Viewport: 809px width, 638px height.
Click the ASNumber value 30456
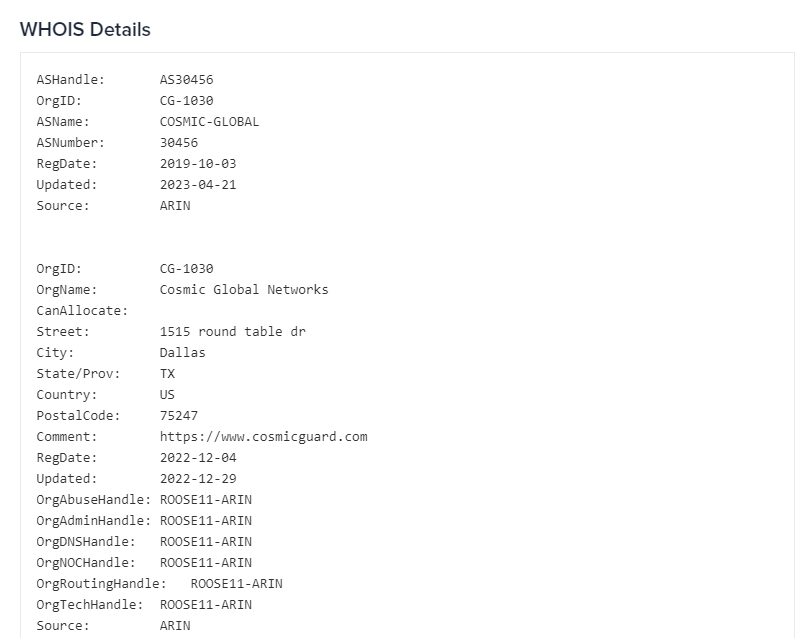[x=179, y=143]
